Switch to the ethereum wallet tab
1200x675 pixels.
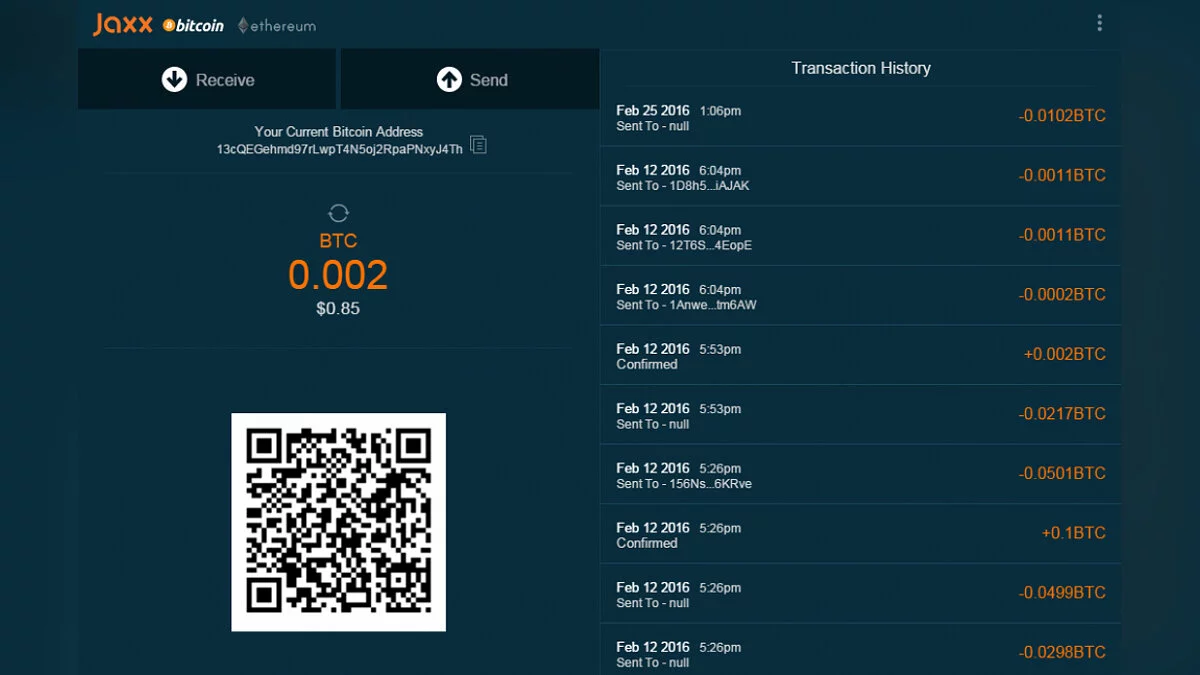(277, 26)
